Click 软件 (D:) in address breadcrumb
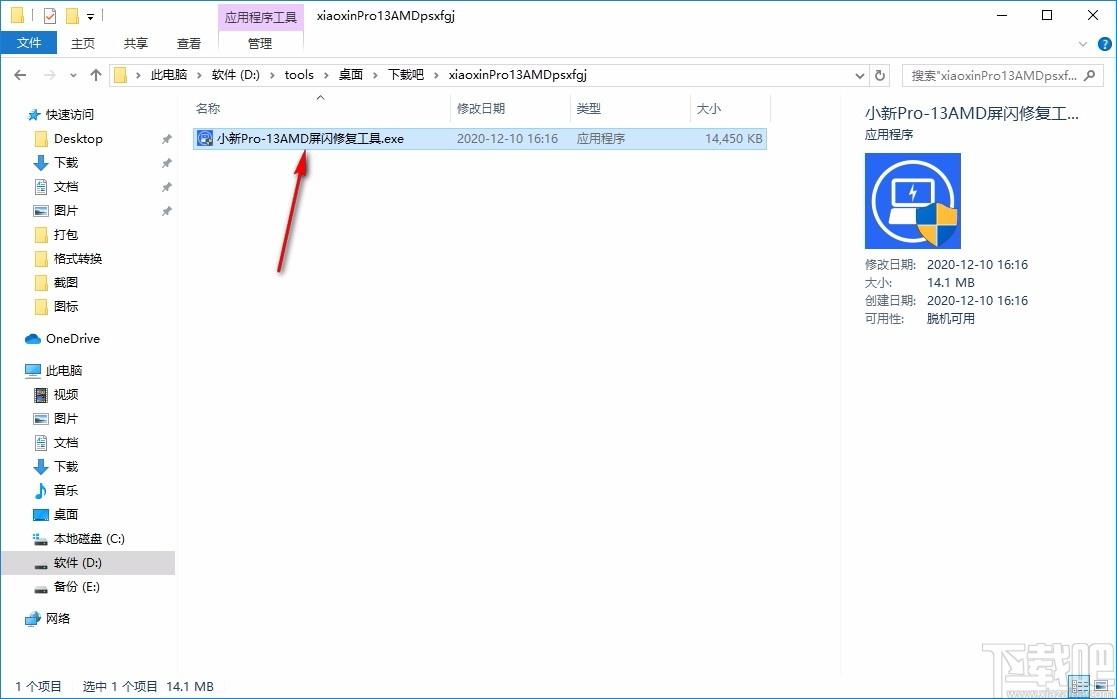 coord(236,75)
